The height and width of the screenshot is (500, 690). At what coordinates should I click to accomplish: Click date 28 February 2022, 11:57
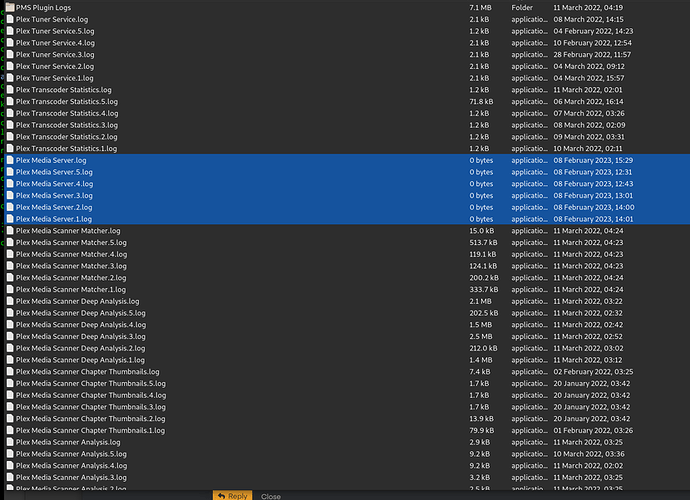click(592, 55)
